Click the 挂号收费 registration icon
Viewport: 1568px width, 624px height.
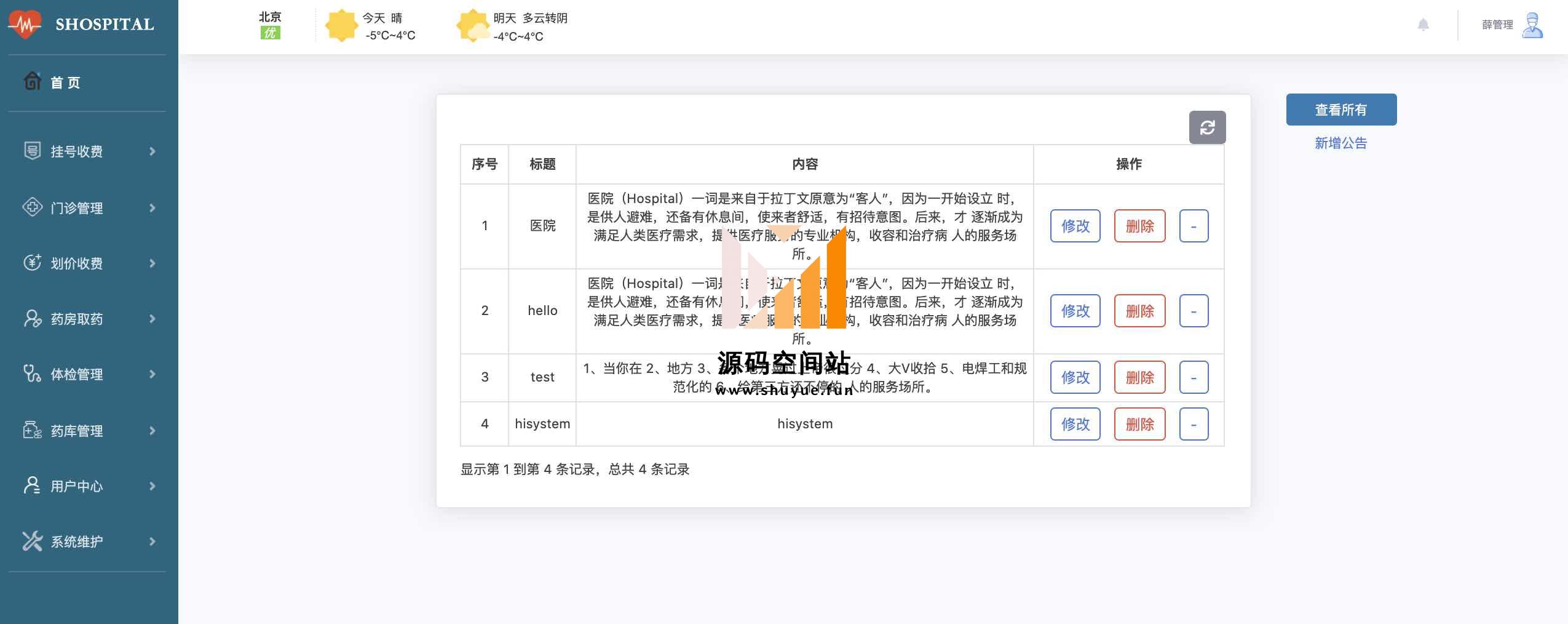click(33, 151)
